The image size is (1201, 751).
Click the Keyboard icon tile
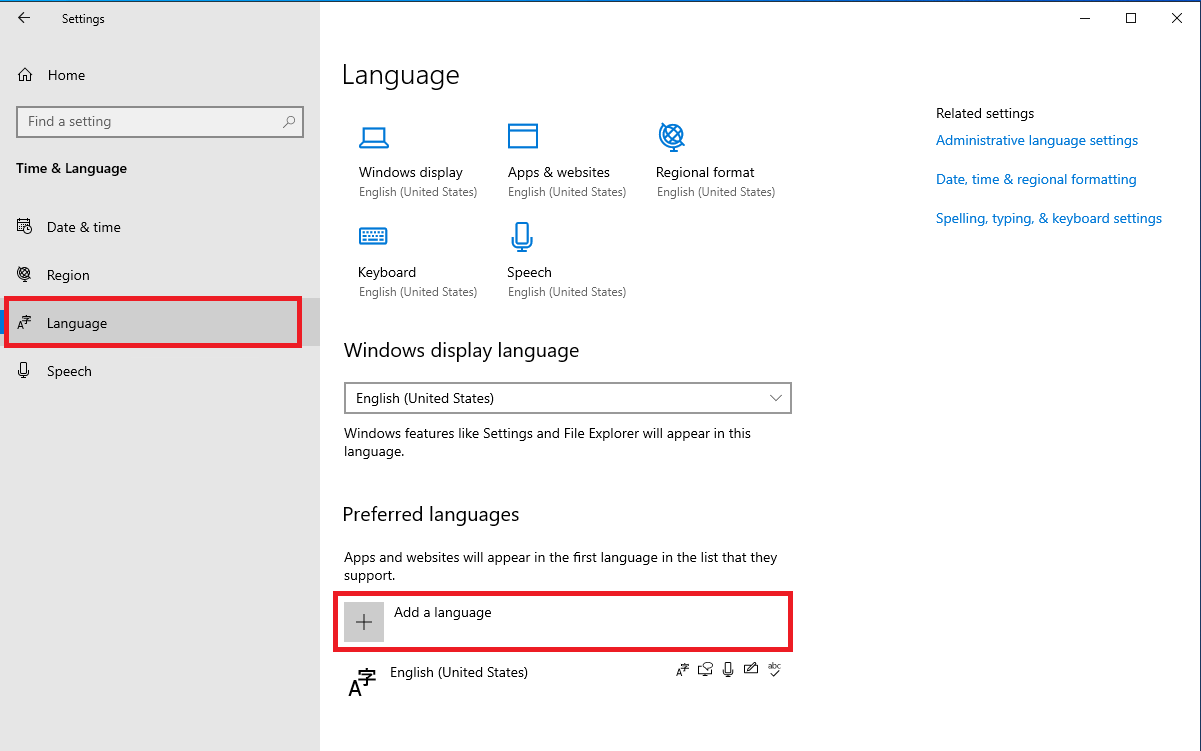(373, 236)
